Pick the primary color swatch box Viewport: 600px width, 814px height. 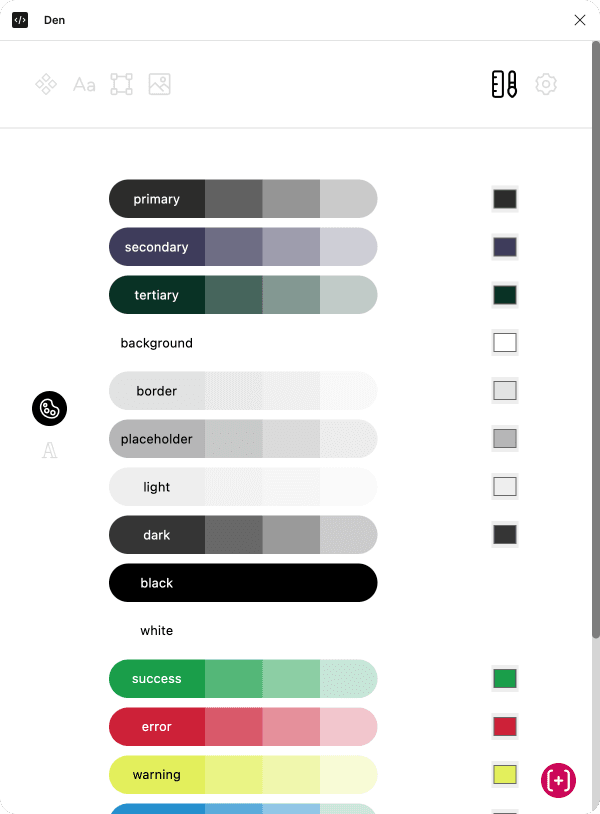pos(505,199)
